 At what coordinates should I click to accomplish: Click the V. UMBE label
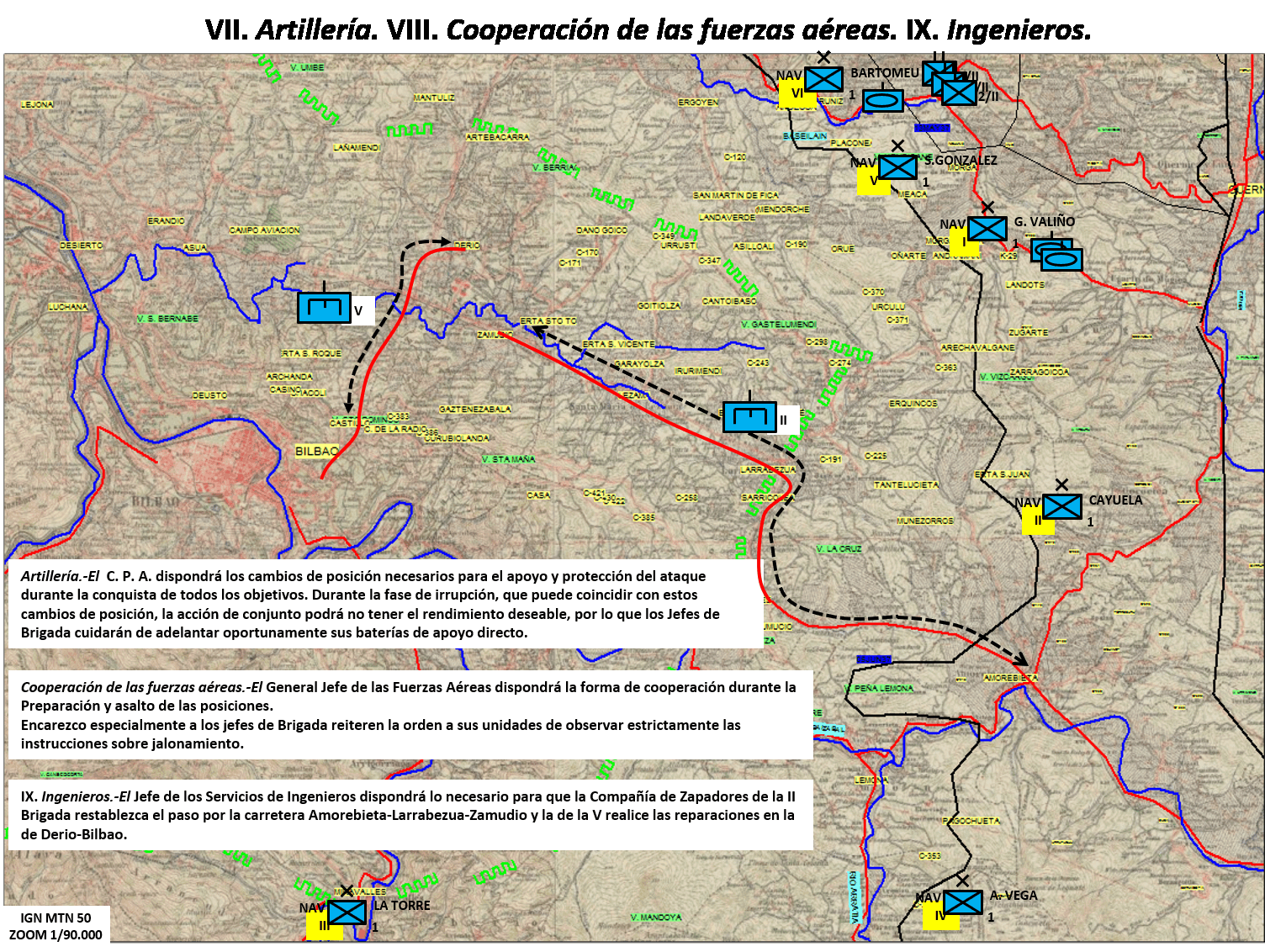tap(307, 67)
